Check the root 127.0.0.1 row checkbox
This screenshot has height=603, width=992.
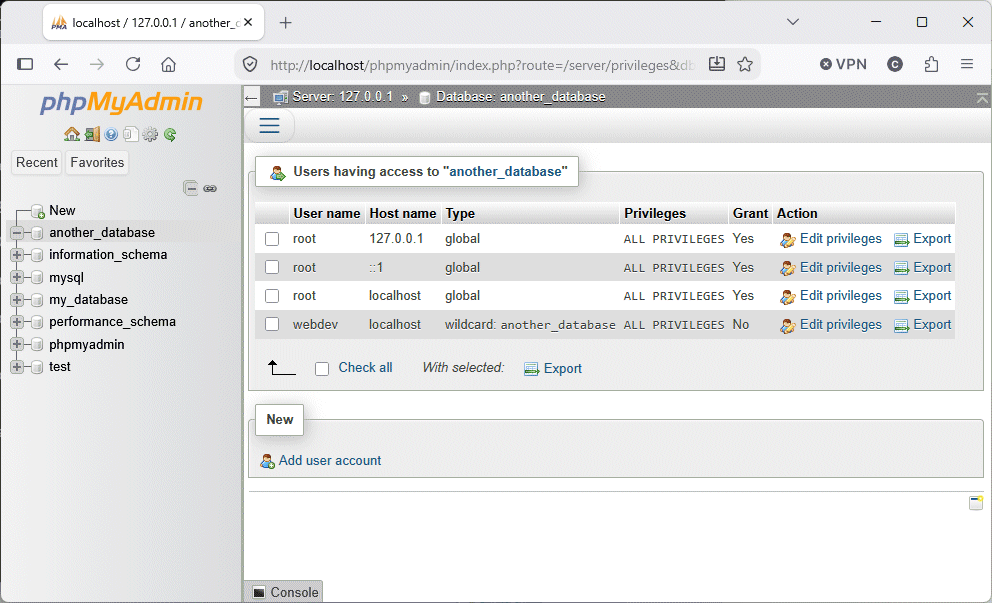click(x=272, y=239)
